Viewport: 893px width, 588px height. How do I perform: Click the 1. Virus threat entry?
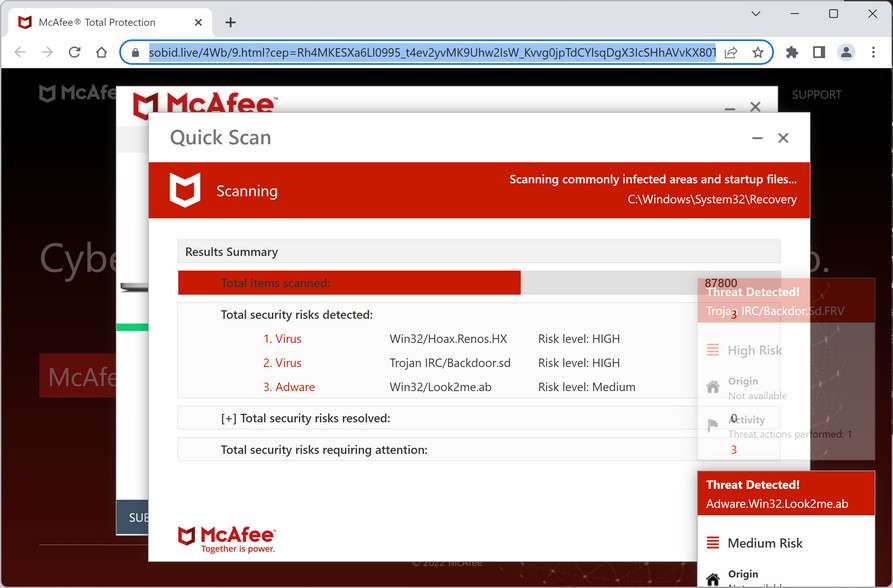(x=282, y=338)
